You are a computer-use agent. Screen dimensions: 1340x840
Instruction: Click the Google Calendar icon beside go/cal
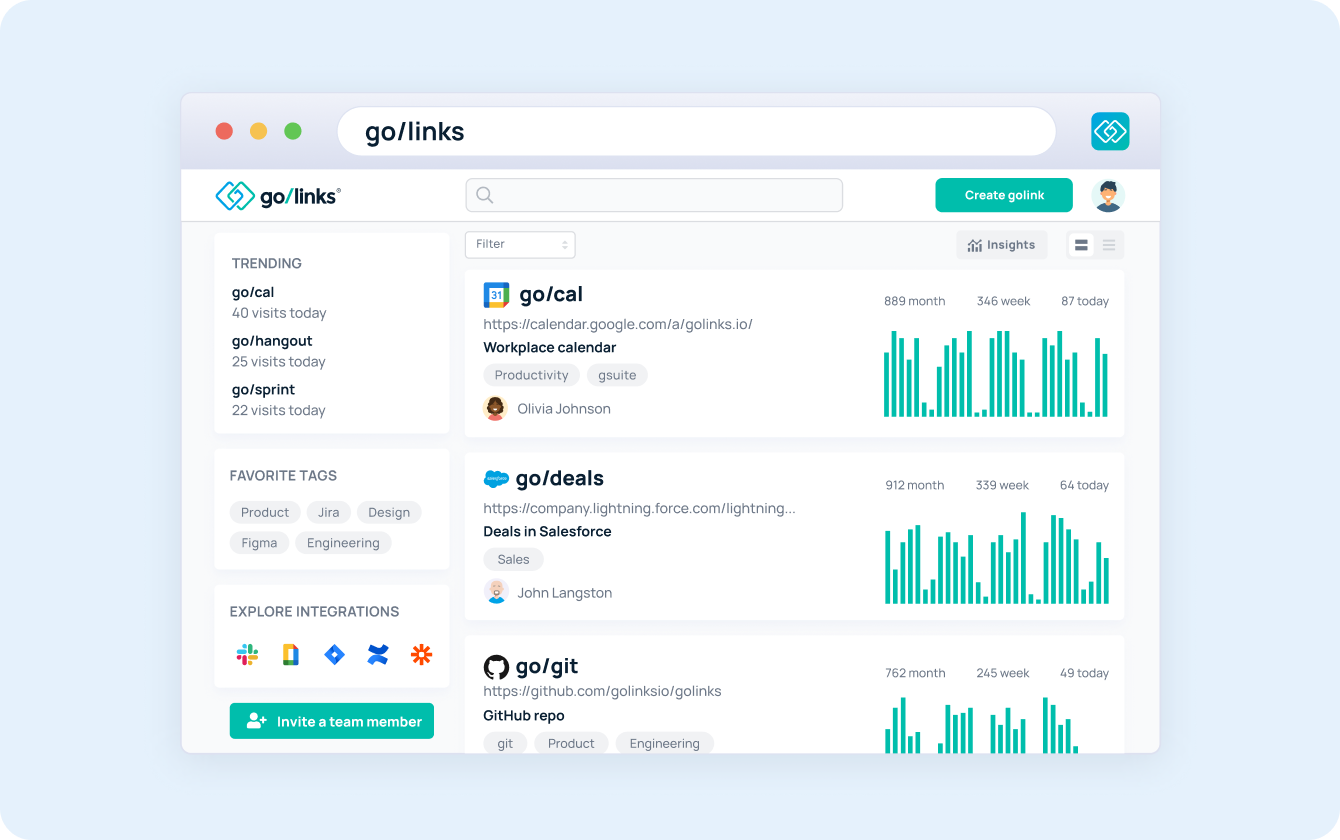coord(496,294)
